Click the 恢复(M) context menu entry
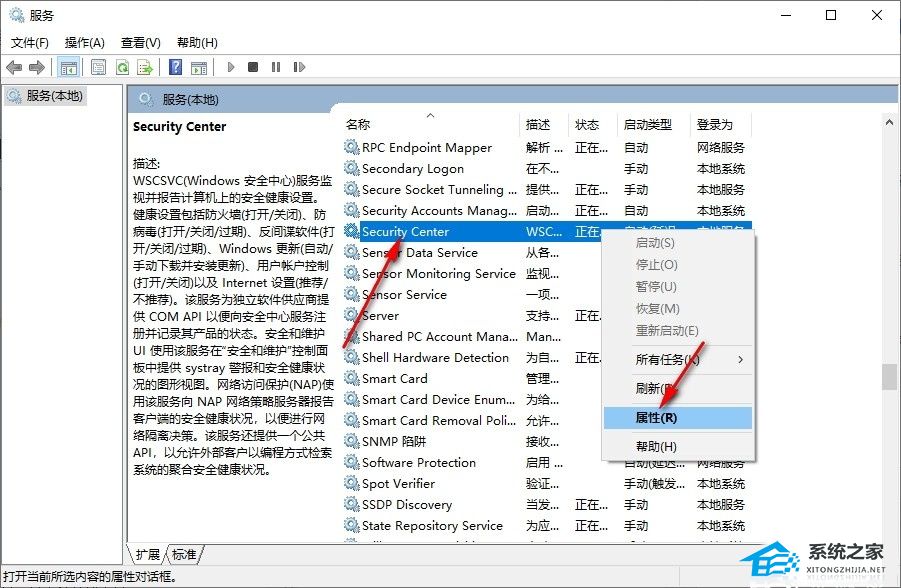901x588 pixels. pos(678,309)
